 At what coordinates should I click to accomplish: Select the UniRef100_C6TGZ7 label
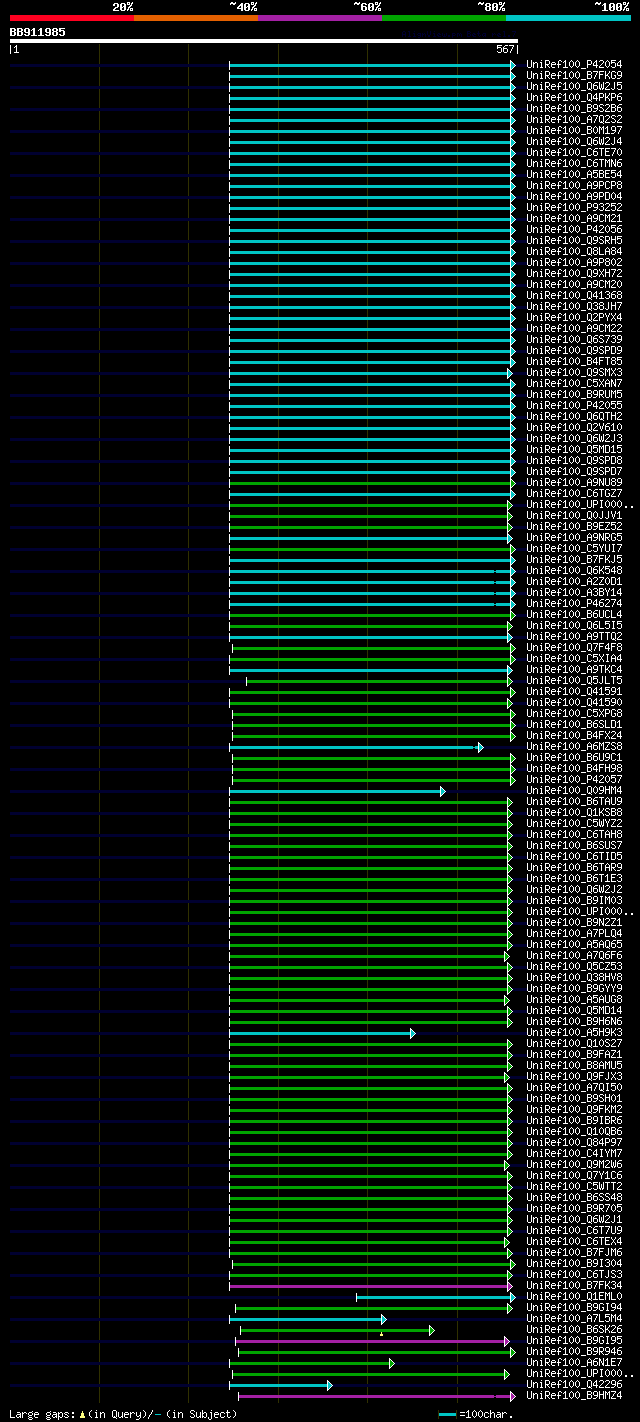pos(574,494)
